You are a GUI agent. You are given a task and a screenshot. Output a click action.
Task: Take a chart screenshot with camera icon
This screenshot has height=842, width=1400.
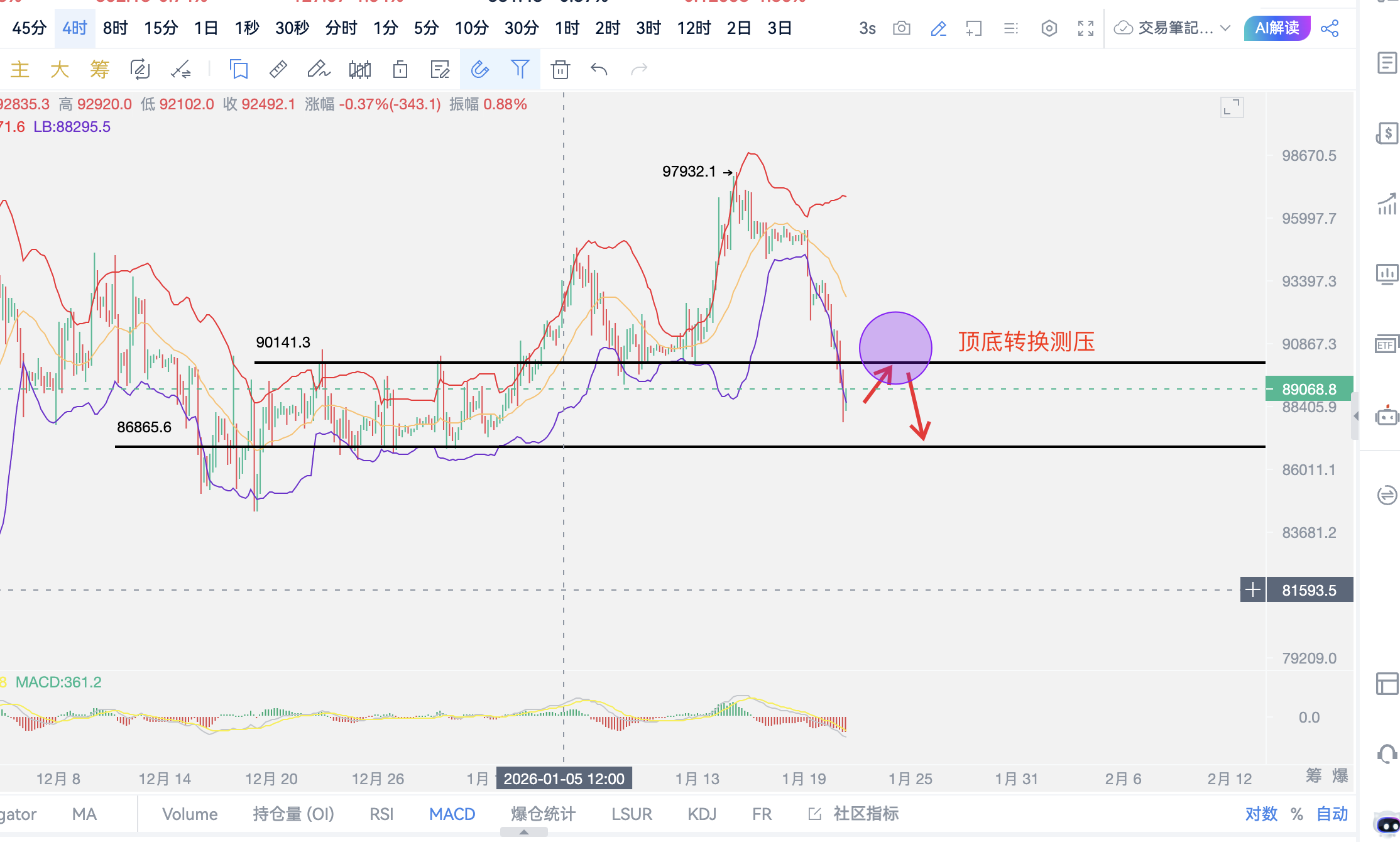[902, 28]
